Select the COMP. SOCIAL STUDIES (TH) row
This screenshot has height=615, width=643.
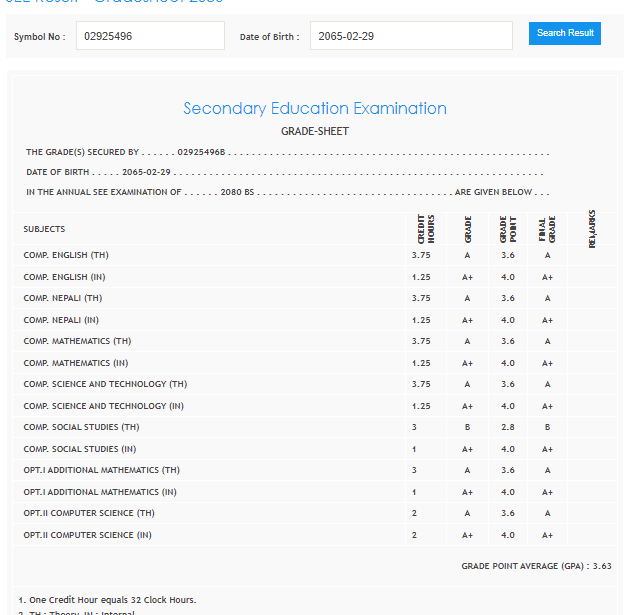[x=81, y=427]
